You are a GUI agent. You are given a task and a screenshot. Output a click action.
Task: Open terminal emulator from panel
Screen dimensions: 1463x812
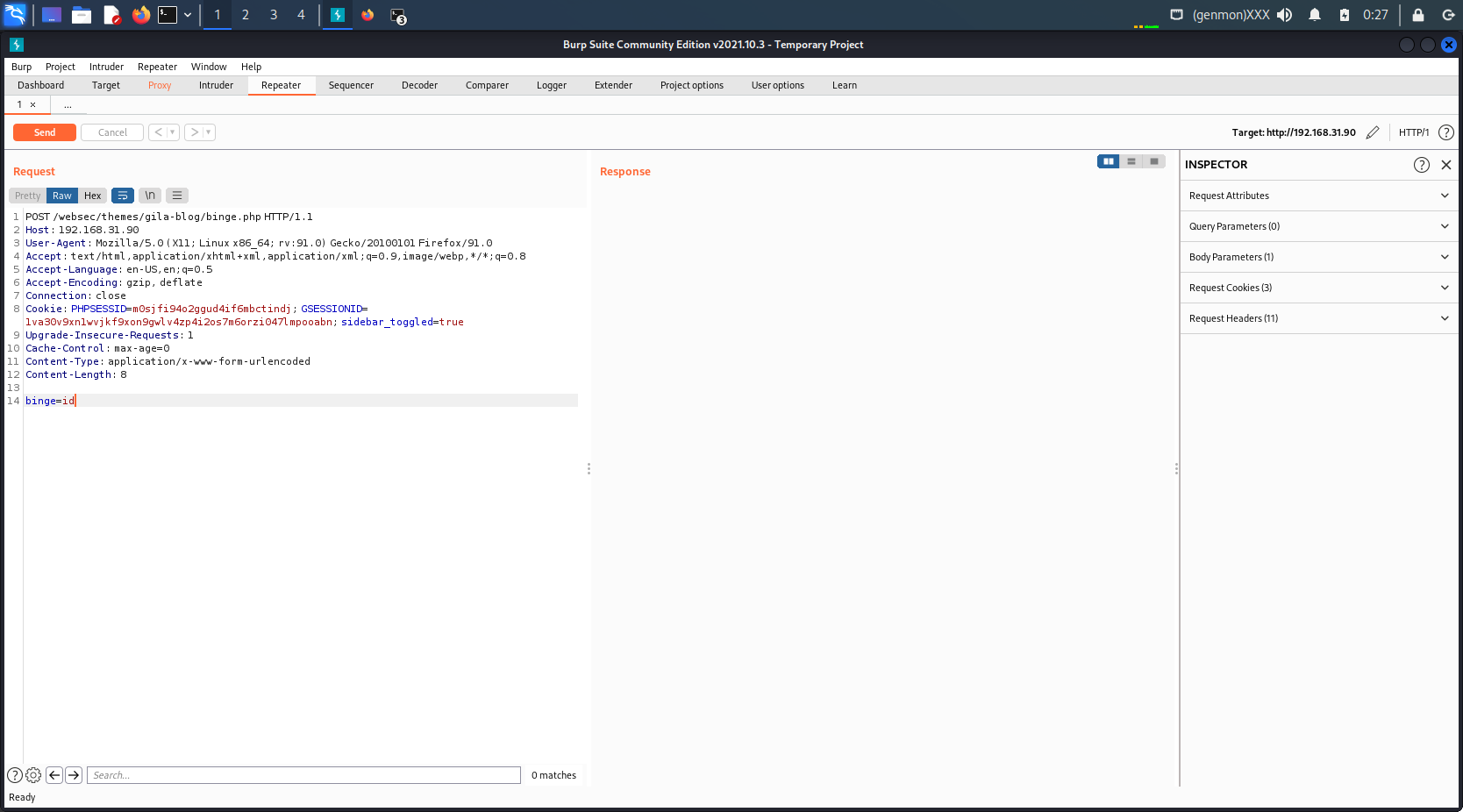(x=168, y=15)
